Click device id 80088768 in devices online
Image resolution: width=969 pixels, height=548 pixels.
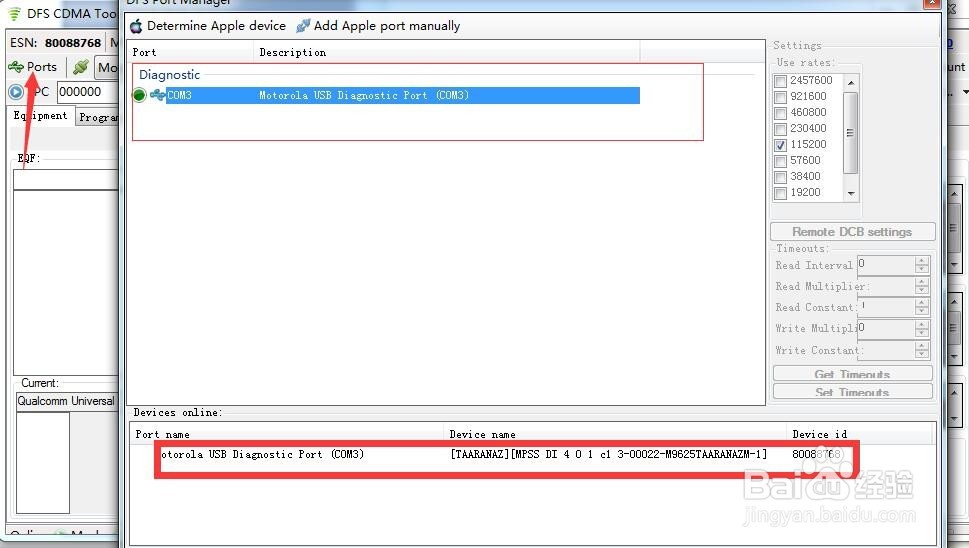click(x=817, y=455)
